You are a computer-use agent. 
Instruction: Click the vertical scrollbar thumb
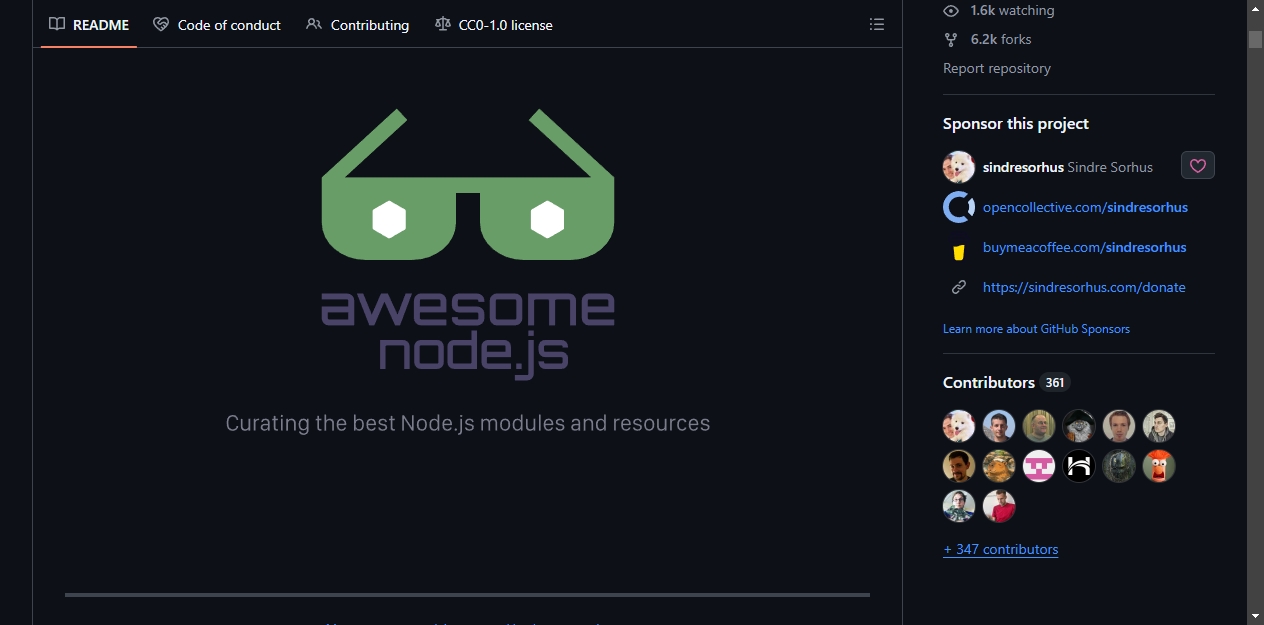(1255, 39)
